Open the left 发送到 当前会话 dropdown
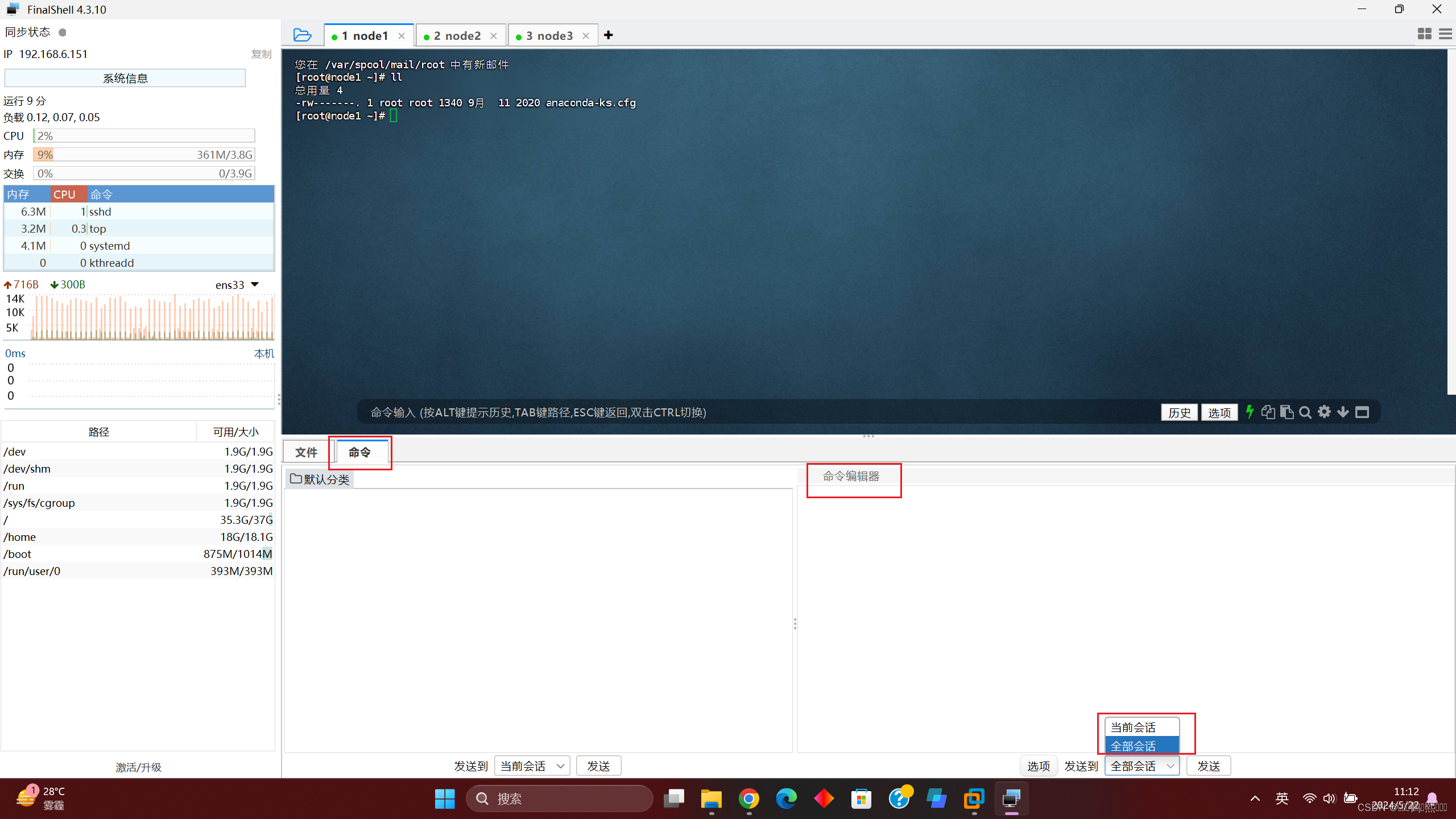 [x=532, y=766]
